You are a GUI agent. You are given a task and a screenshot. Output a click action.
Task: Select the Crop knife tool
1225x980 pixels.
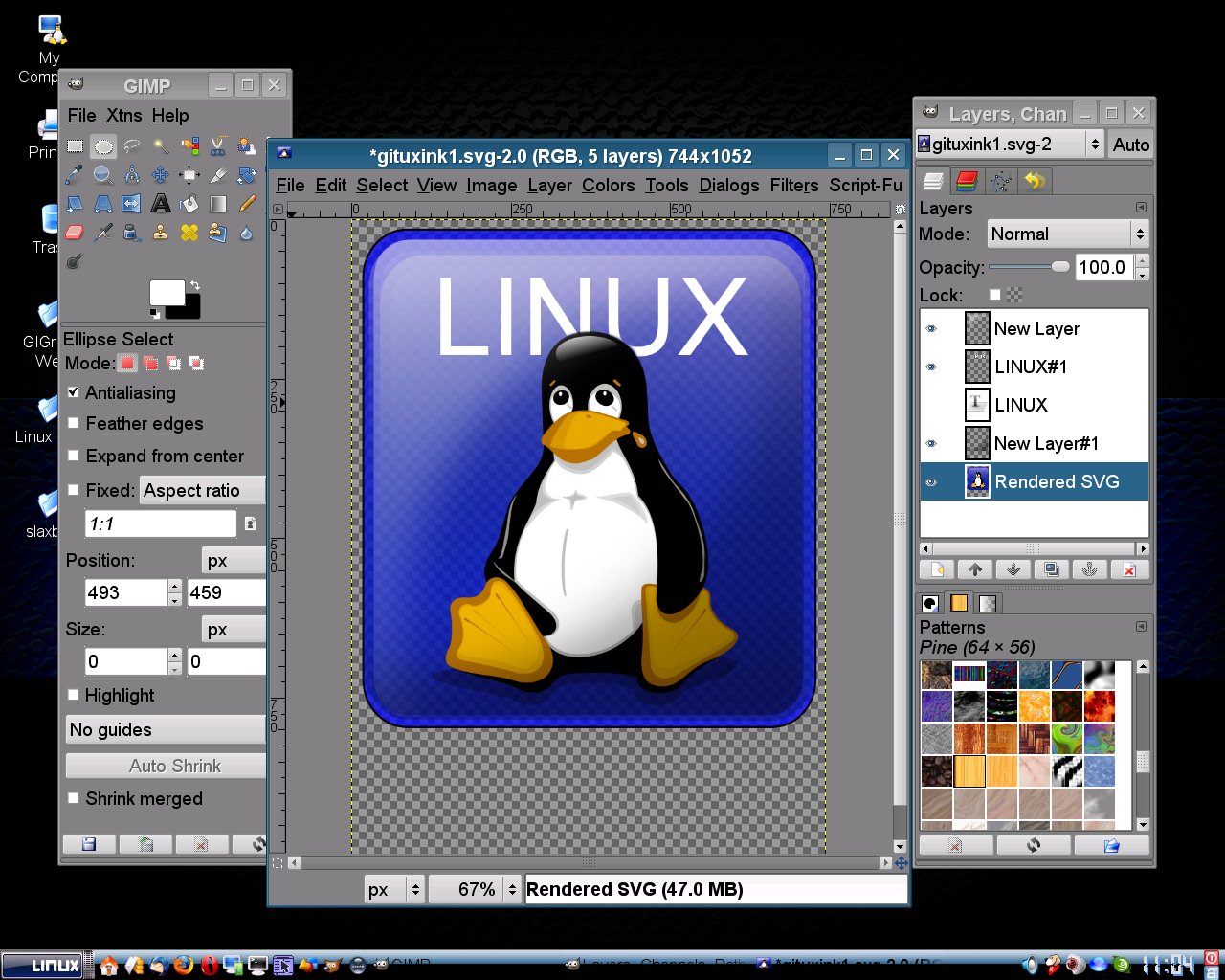coord(218,174)
